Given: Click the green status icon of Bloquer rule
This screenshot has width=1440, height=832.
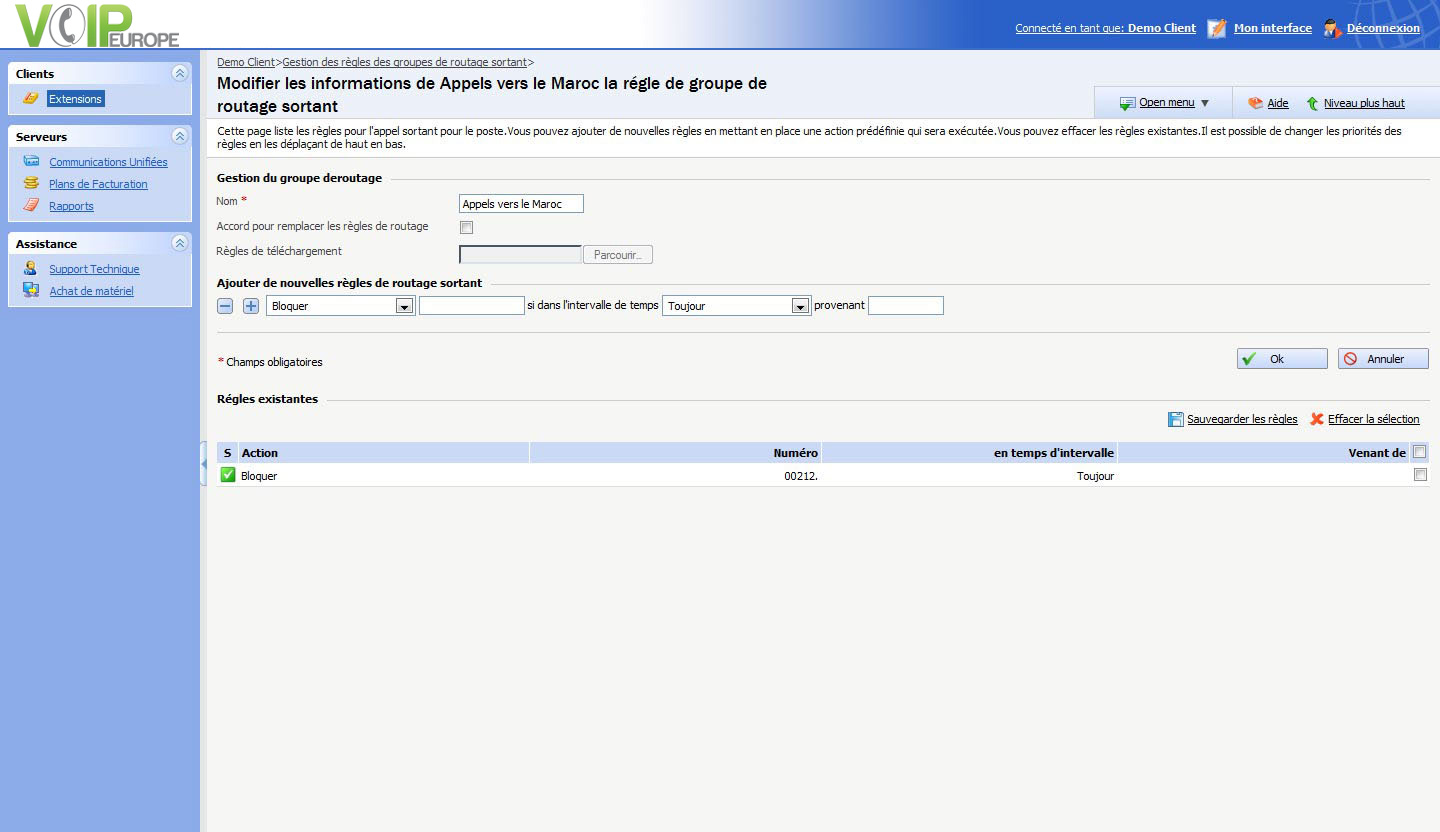Looking at the screenshot, I should [x=228, y=475].
